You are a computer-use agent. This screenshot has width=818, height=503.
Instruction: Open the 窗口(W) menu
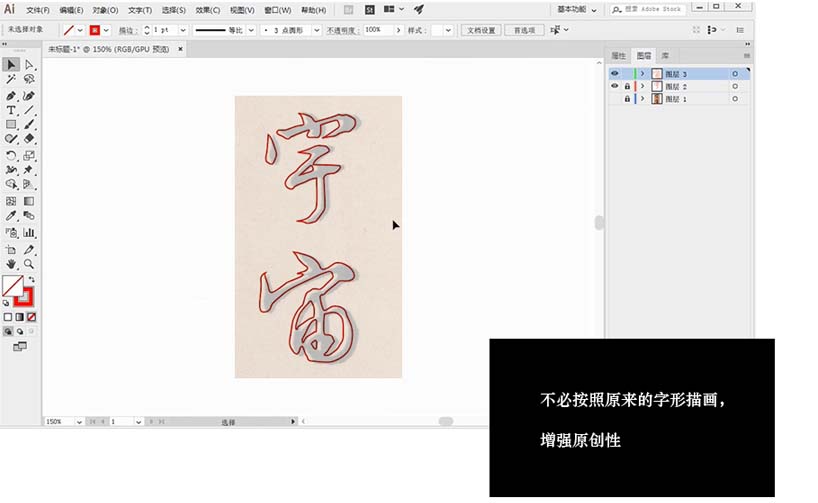(x=278, y=10)
